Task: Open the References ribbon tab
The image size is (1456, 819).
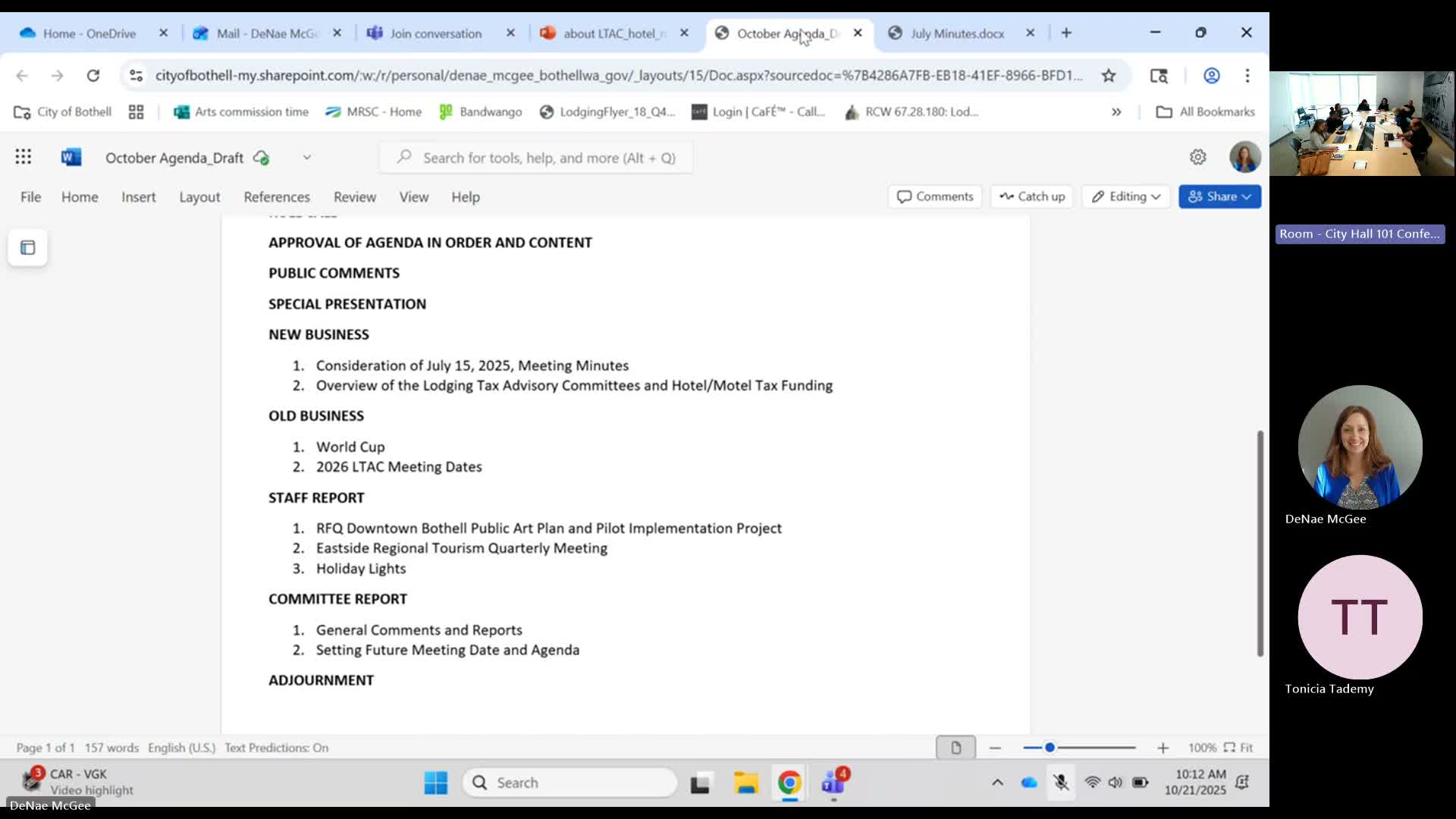Action: click(x=277, y=197)
